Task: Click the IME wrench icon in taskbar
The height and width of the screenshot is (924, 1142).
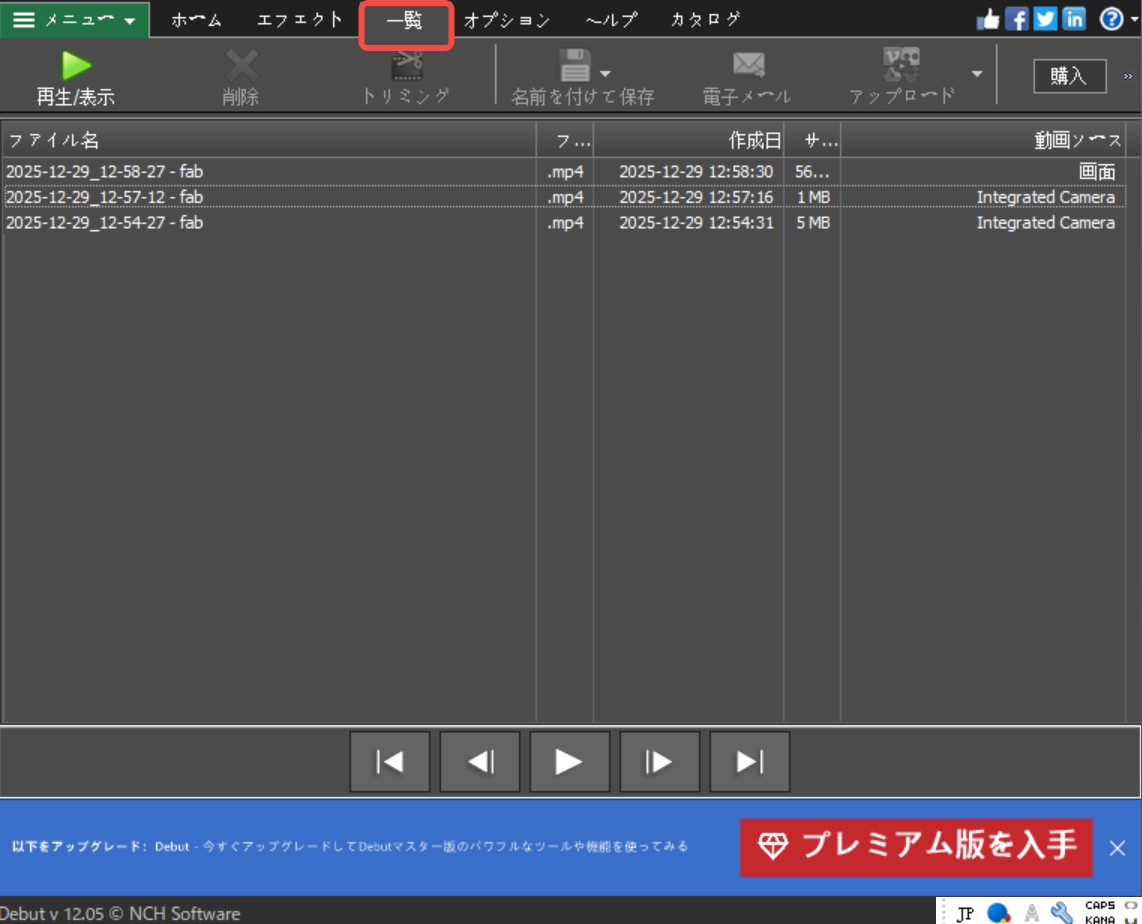Action: [1064, 912]
